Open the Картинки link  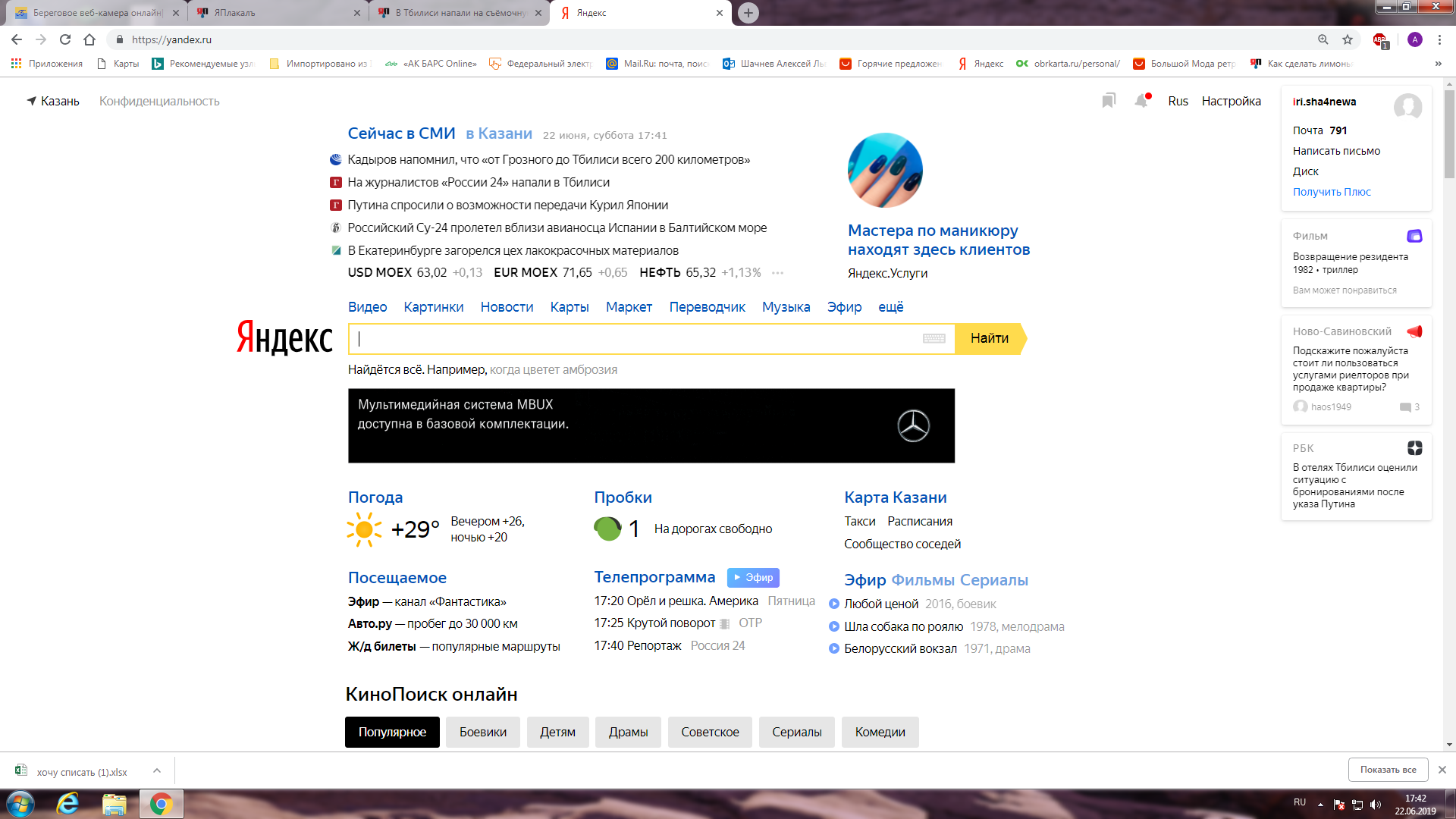pos(434,307)
